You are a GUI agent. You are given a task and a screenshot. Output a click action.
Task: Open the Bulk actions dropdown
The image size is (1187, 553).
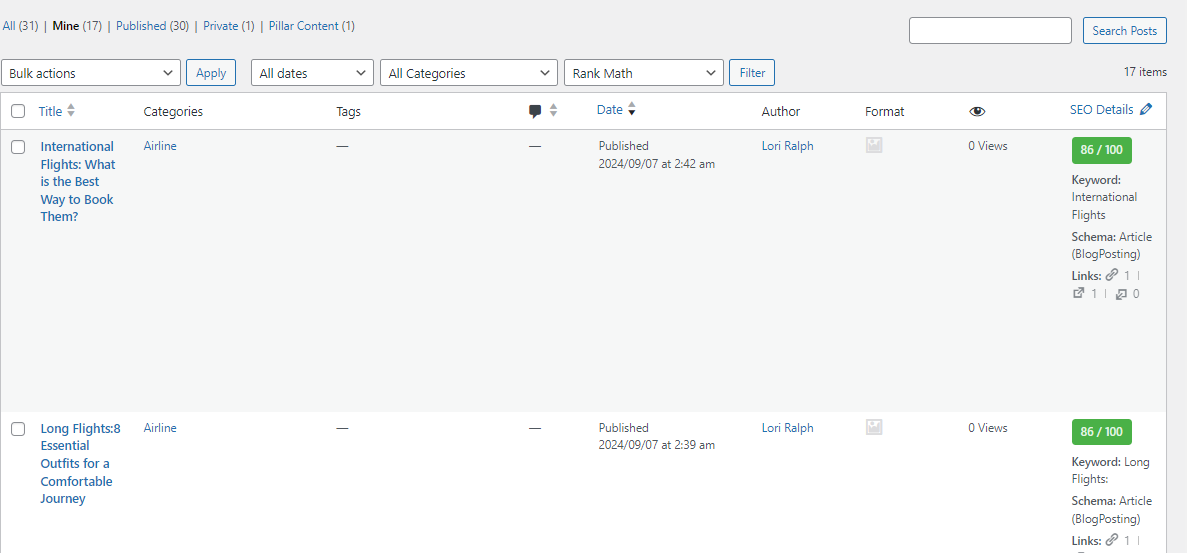[x=92, y=73]
